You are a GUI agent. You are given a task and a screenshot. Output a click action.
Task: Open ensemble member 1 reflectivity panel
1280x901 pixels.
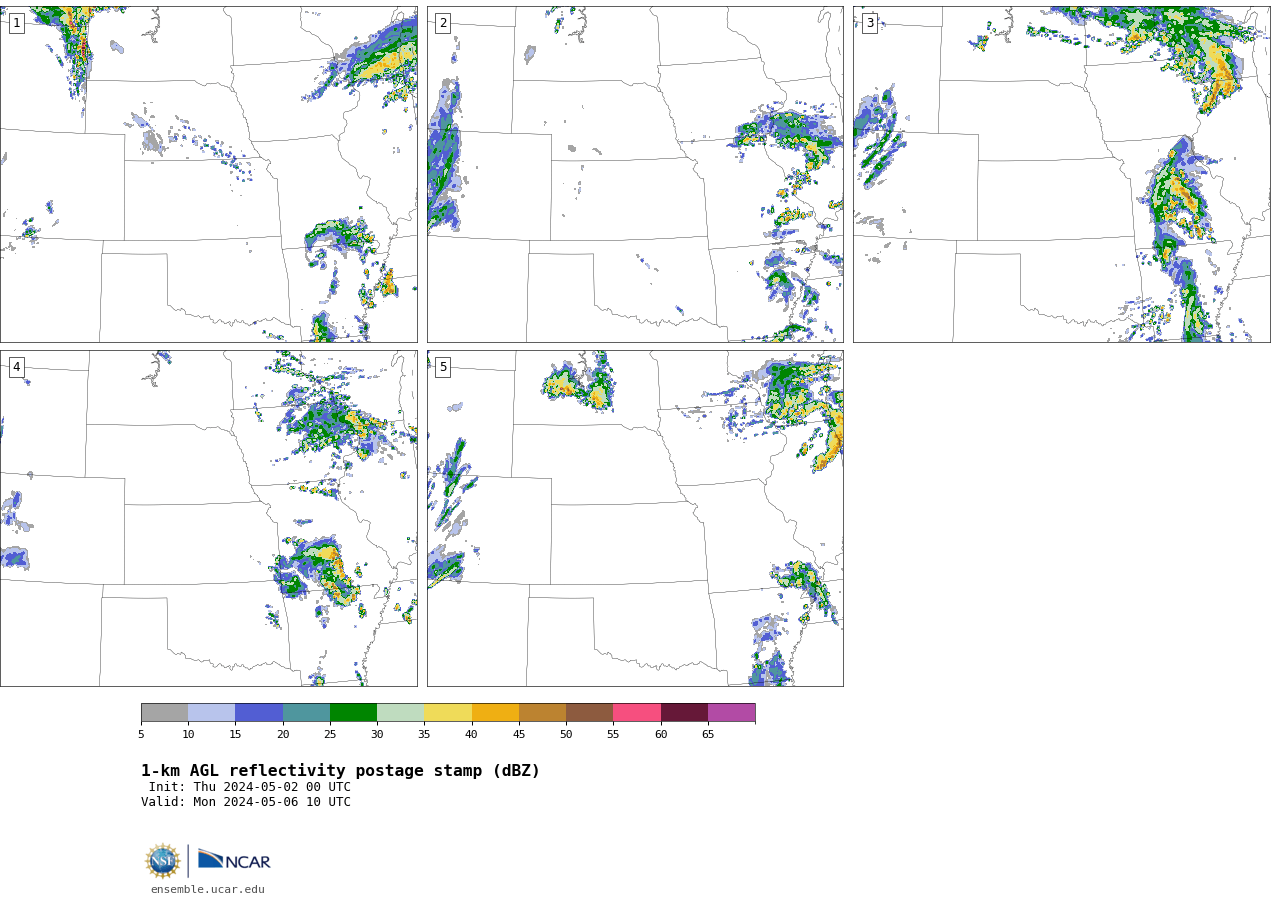[x=208, y=174]
